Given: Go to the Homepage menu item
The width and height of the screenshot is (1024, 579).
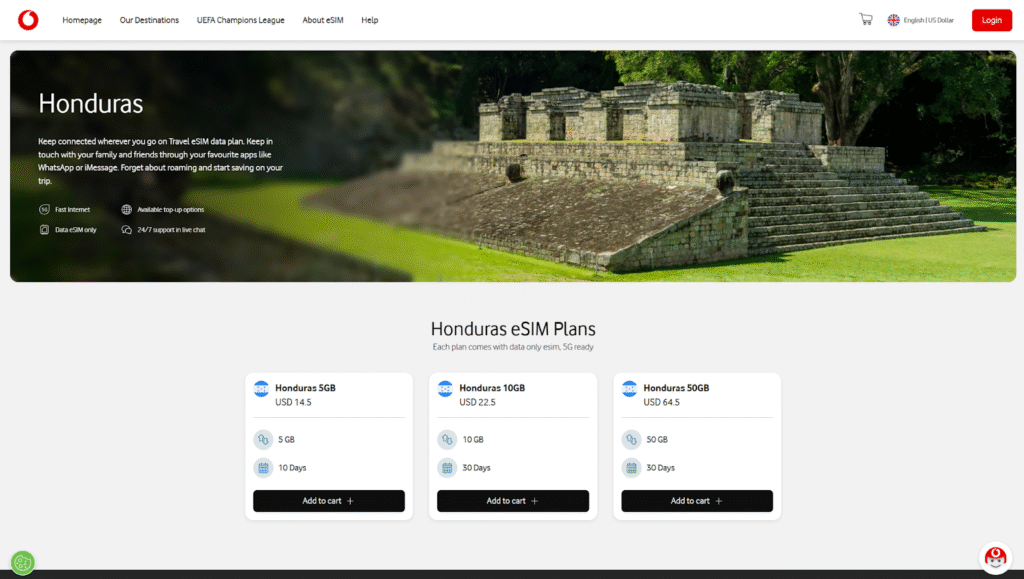Looking at the screenshot, I should click(81, 19).
